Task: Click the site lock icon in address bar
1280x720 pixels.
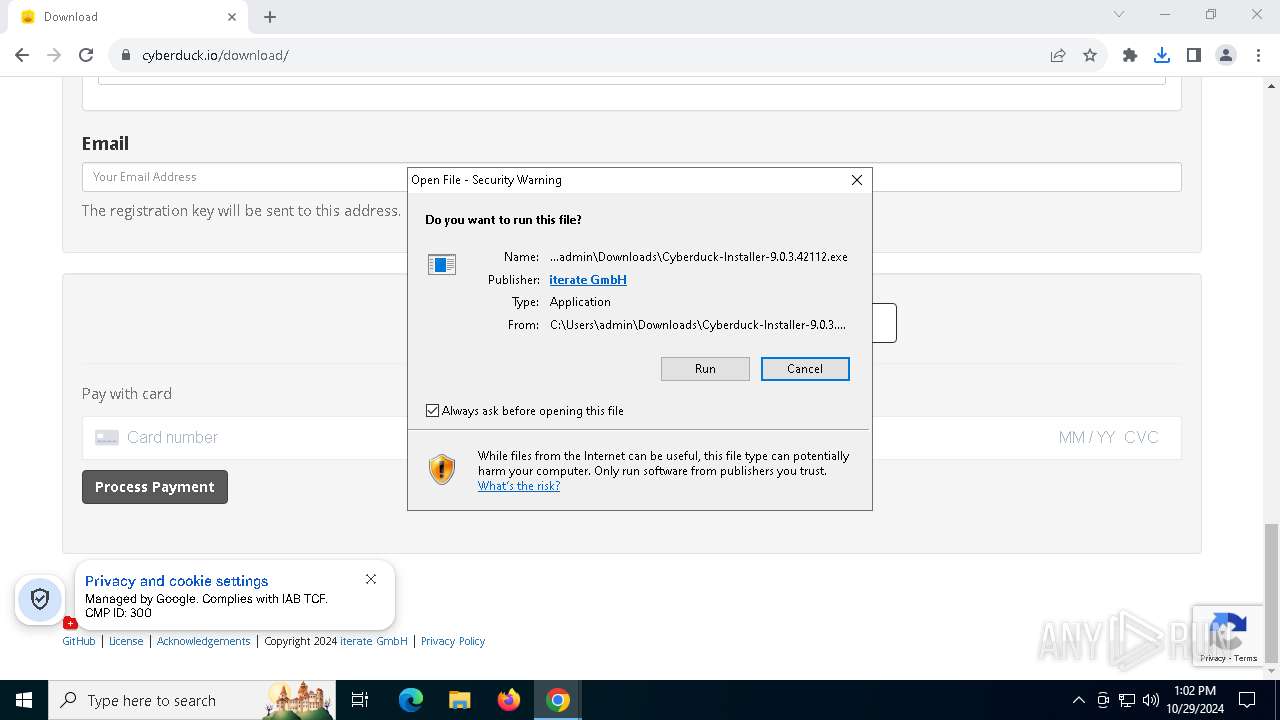Action: (126, 55)
